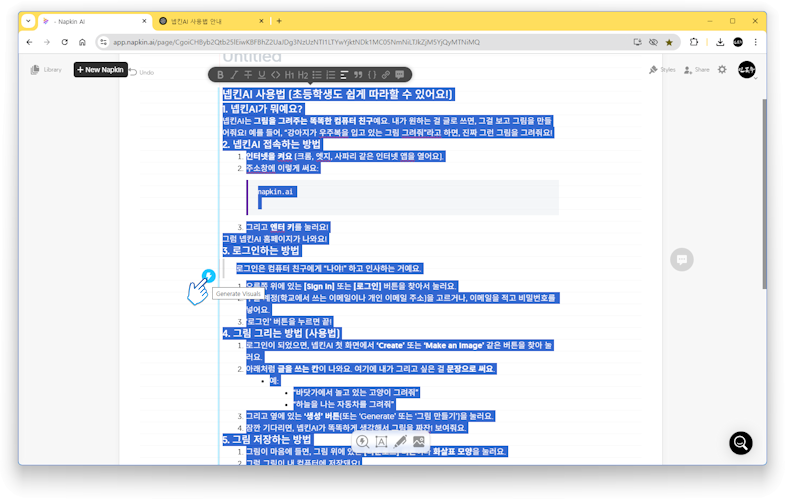Insert a code block with braces icon
This screenshot has width=785, height=499.
click(372, 75)
